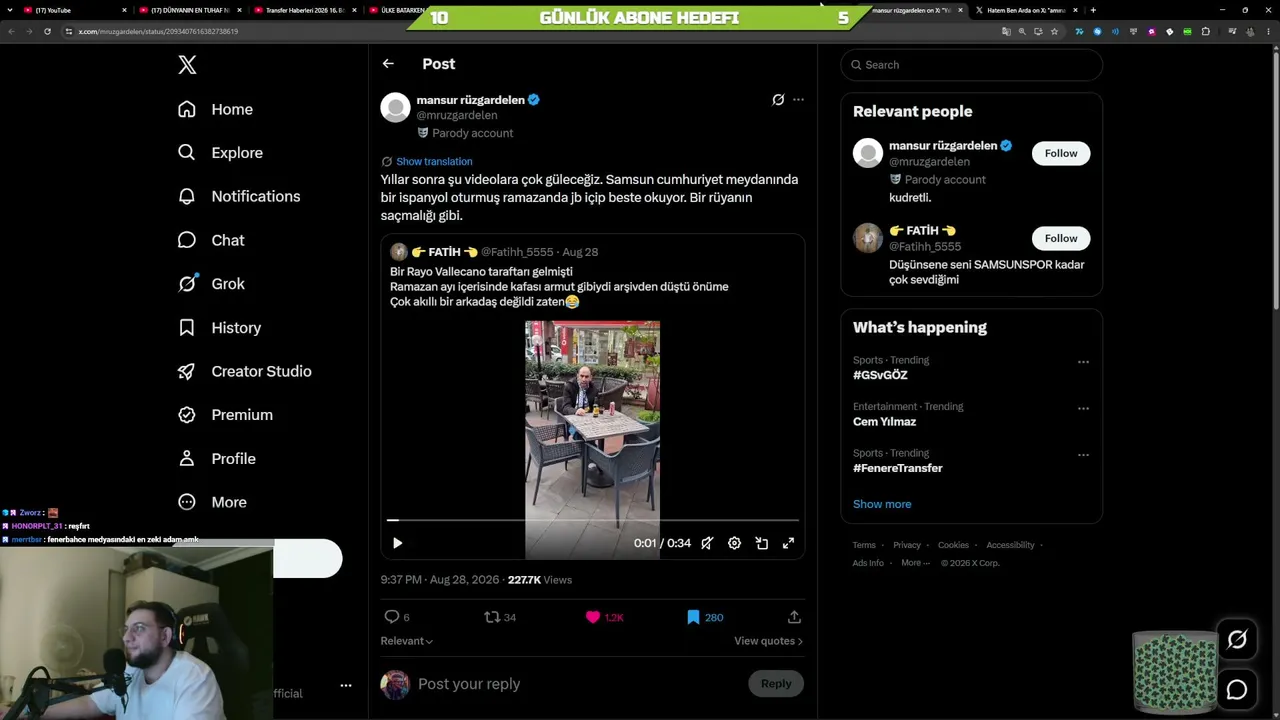The height and width of the screenshot is (720, 1280).
Task: Switch to the Transfer Haberleri 2026 tab
Action: (x=305, y=10)
